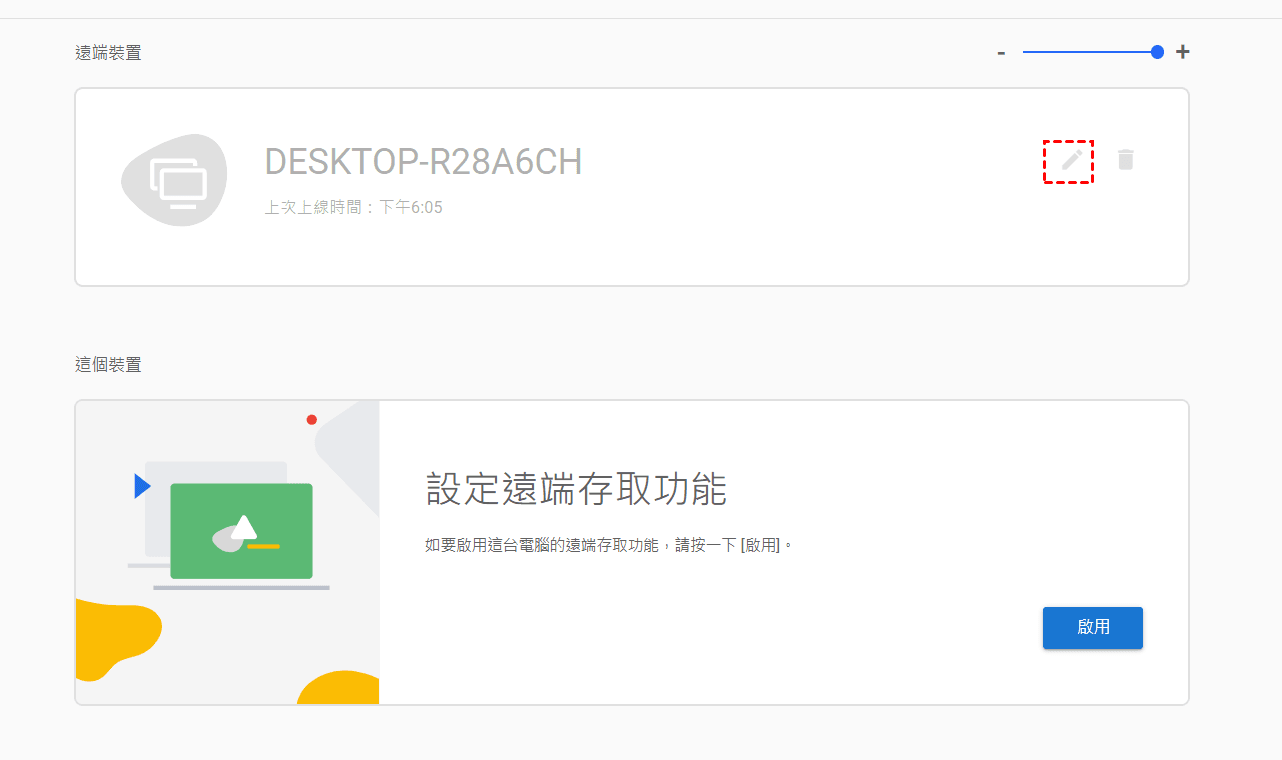Click the 上次上線時間 last online text

353,208
